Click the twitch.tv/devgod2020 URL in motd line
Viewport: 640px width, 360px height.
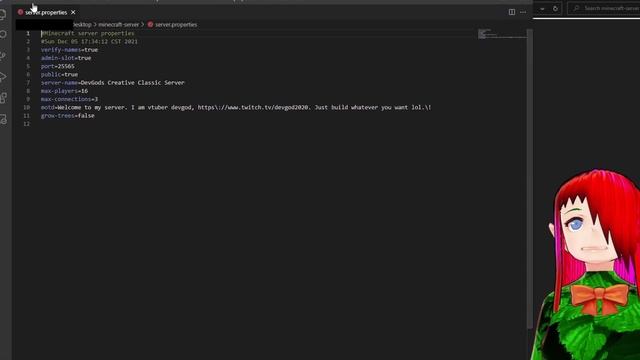pyautogui.click(x=254, y=107)
